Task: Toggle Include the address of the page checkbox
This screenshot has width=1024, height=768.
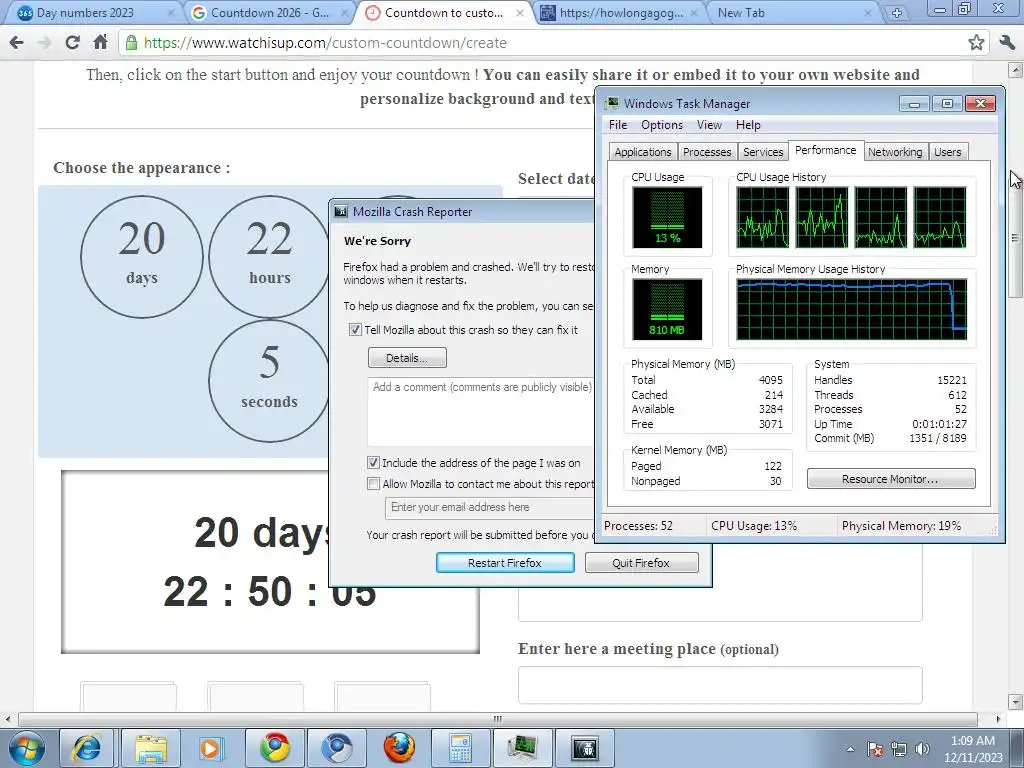Action: (373, 463)
